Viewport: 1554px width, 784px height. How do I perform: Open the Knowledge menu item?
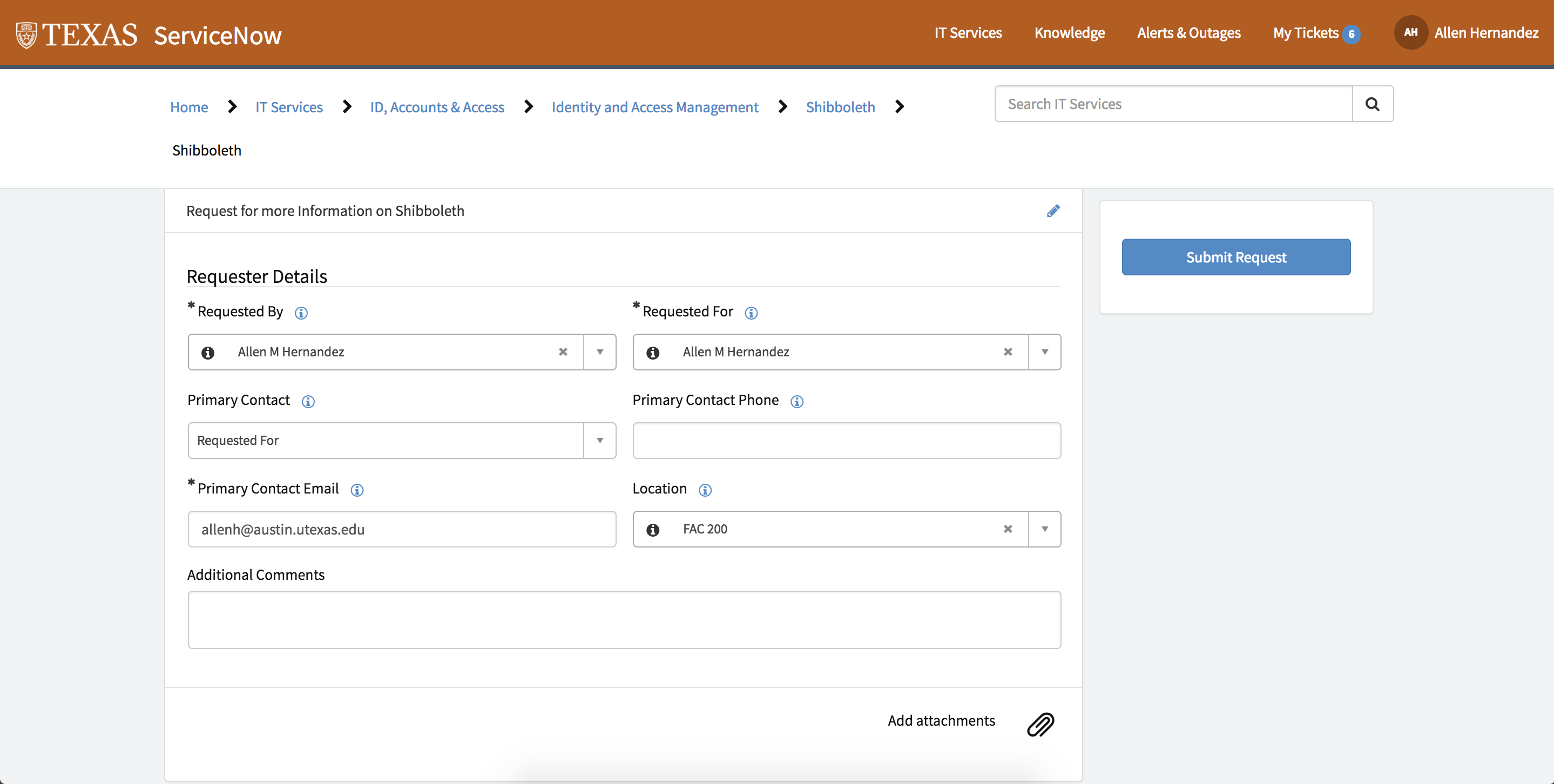coord(1069,32)
